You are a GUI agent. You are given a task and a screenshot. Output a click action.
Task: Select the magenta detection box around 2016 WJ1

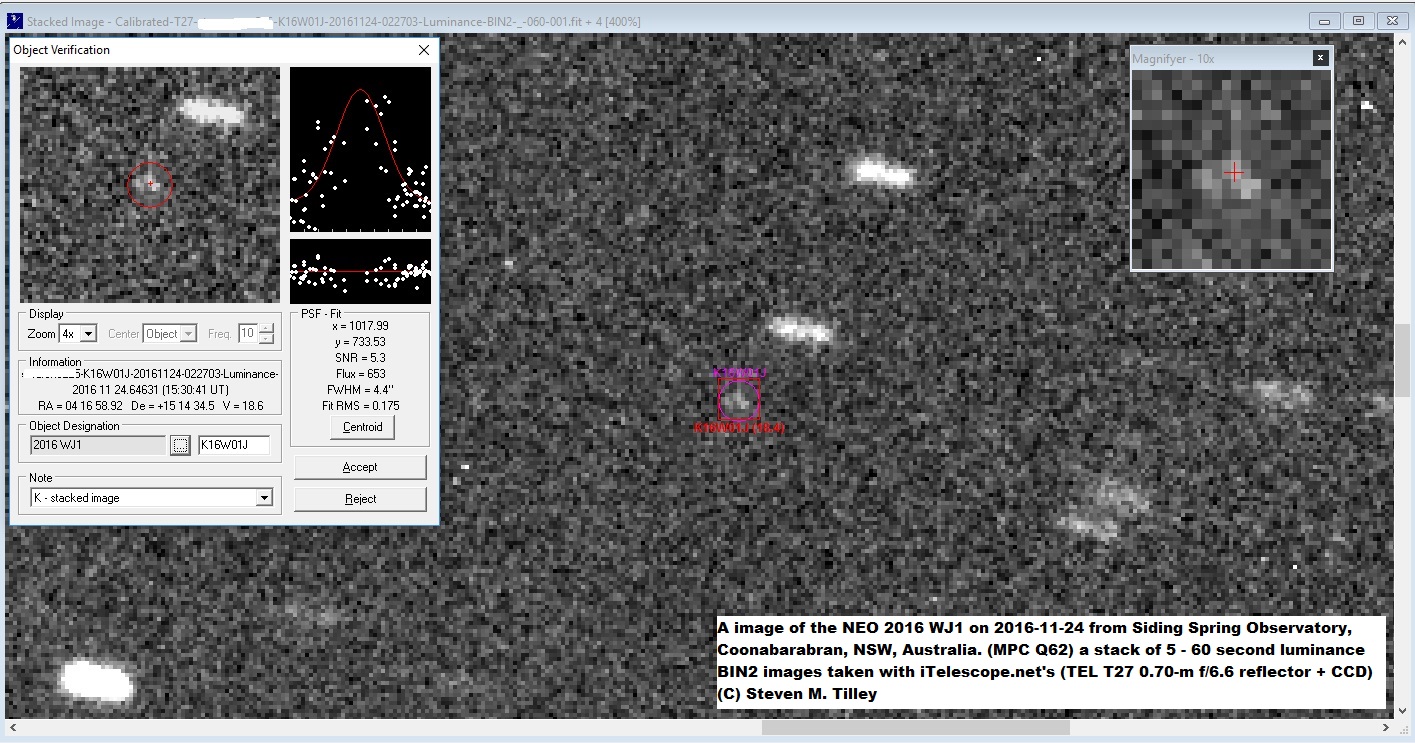(x=737, y=399)
